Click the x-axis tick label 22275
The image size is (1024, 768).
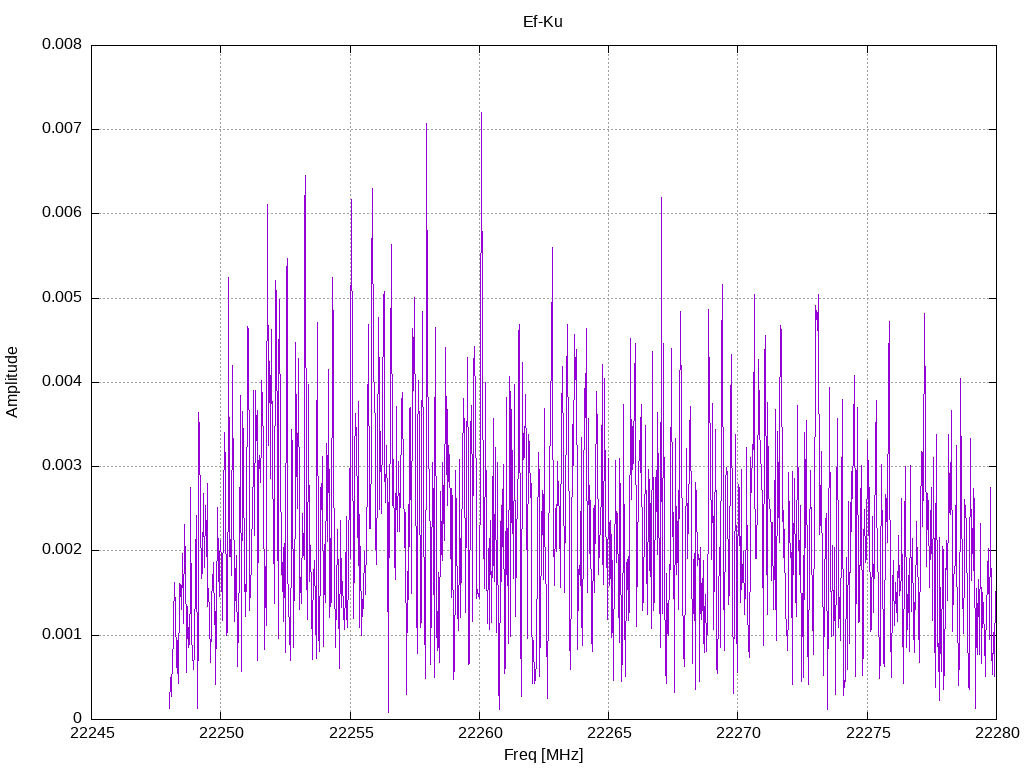click(x=867, y=733)
